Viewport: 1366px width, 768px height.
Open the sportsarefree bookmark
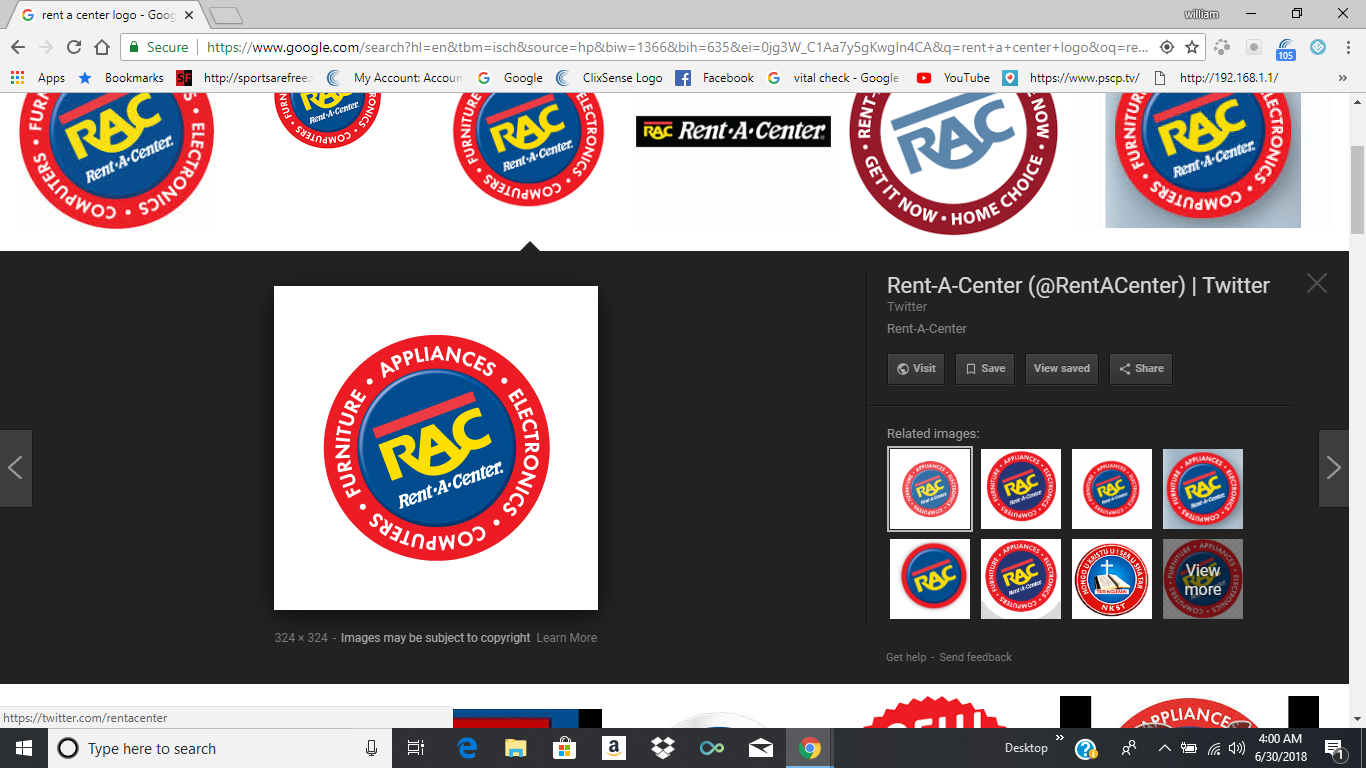tap(244, 77)
